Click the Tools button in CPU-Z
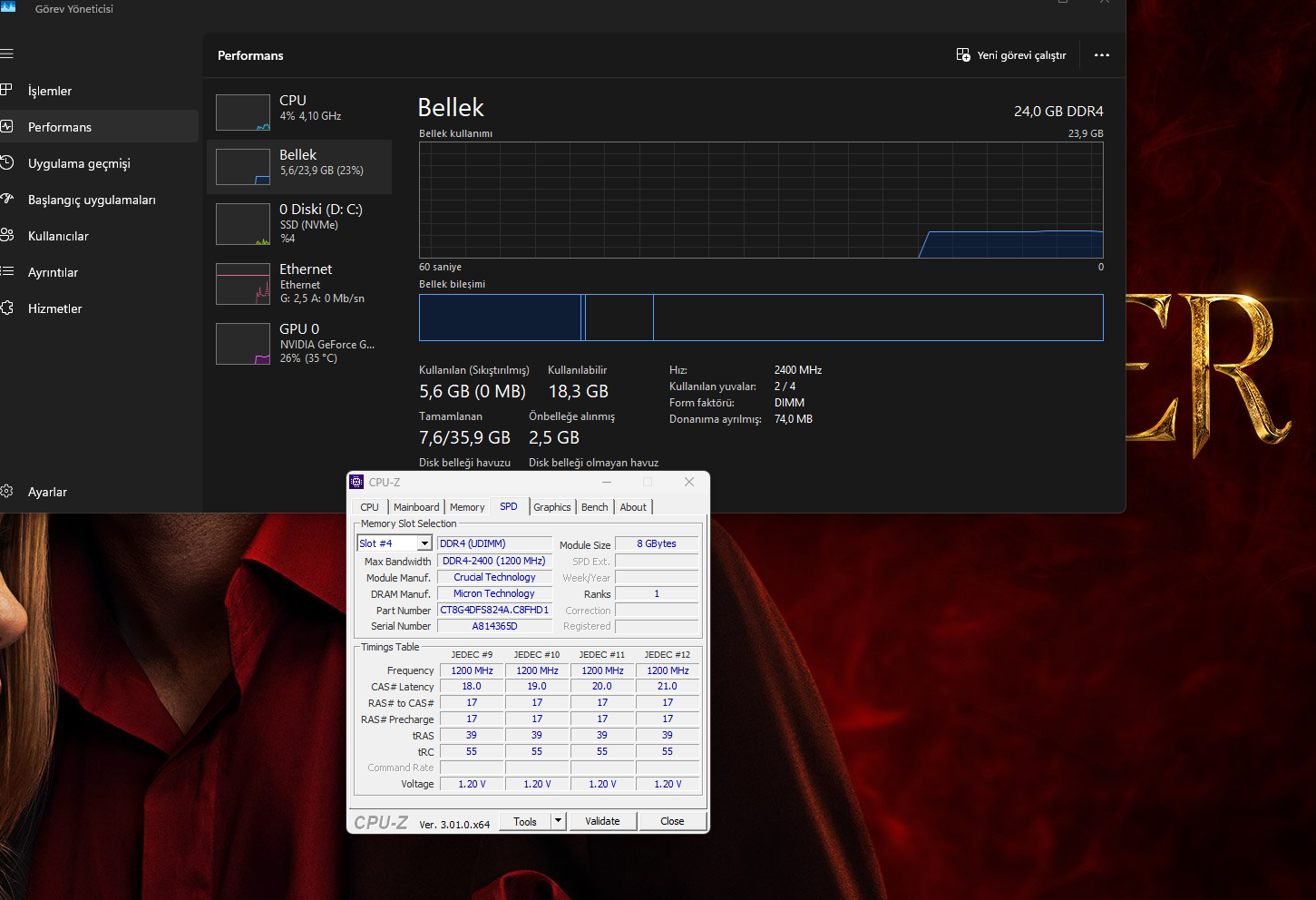The height and width of the screenshot is (900, 1316). click(x=525, y=821)
